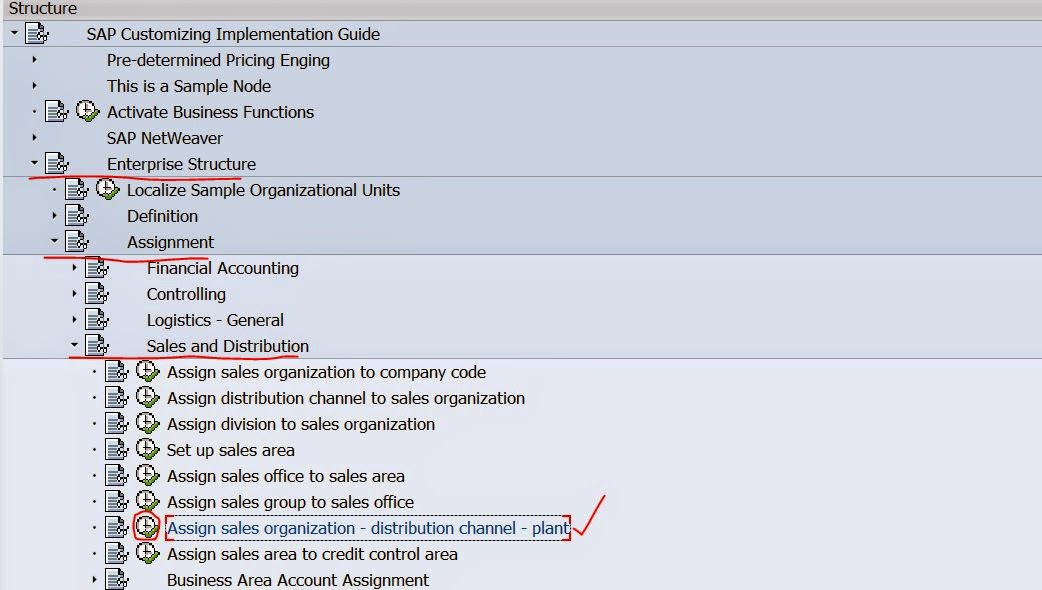Expand the SAP NetWeaver node

click(34, 138)
